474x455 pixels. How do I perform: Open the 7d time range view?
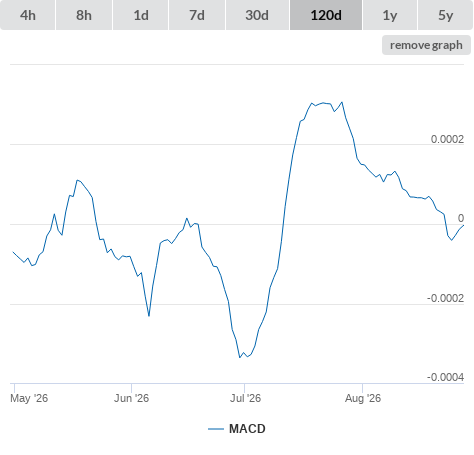tap(197, 15)
